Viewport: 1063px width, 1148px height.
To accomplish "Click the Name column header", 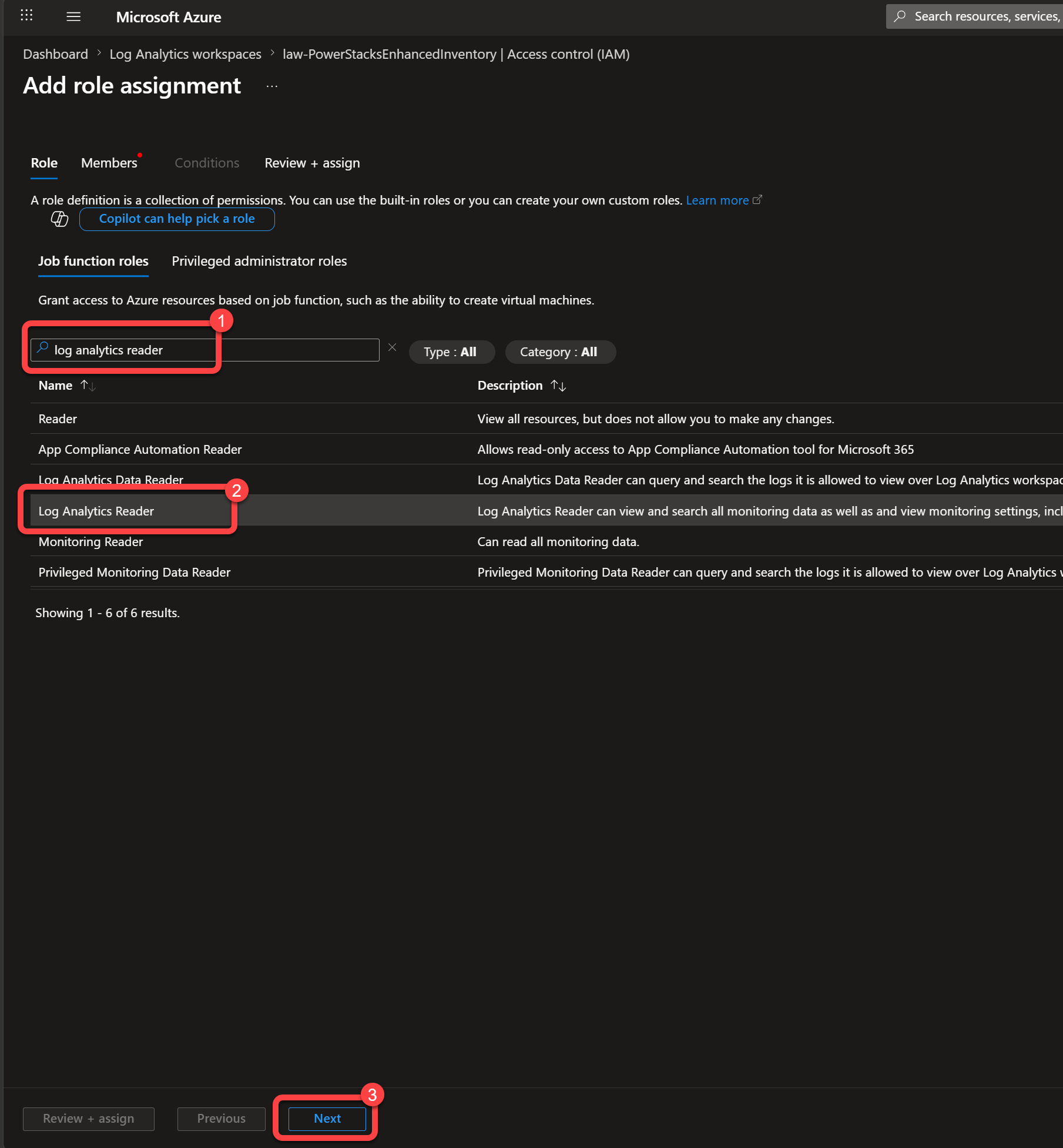I will pyautogui.click(x=55, y=386).
